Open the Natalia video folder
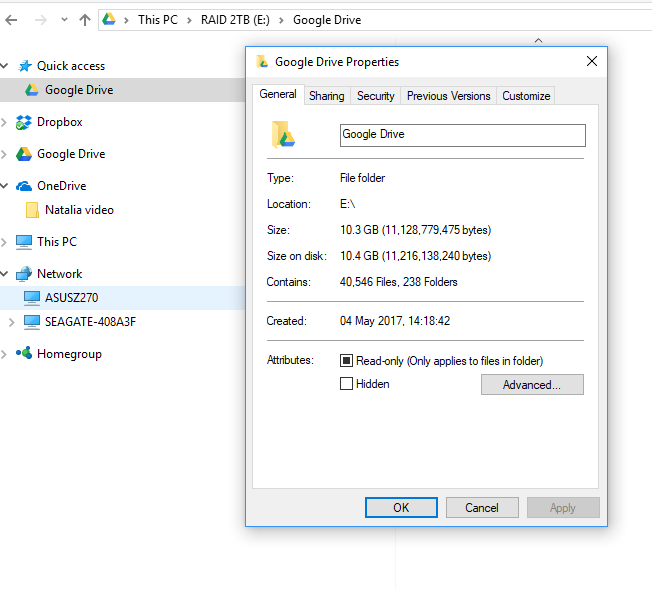 click(79, 210)
